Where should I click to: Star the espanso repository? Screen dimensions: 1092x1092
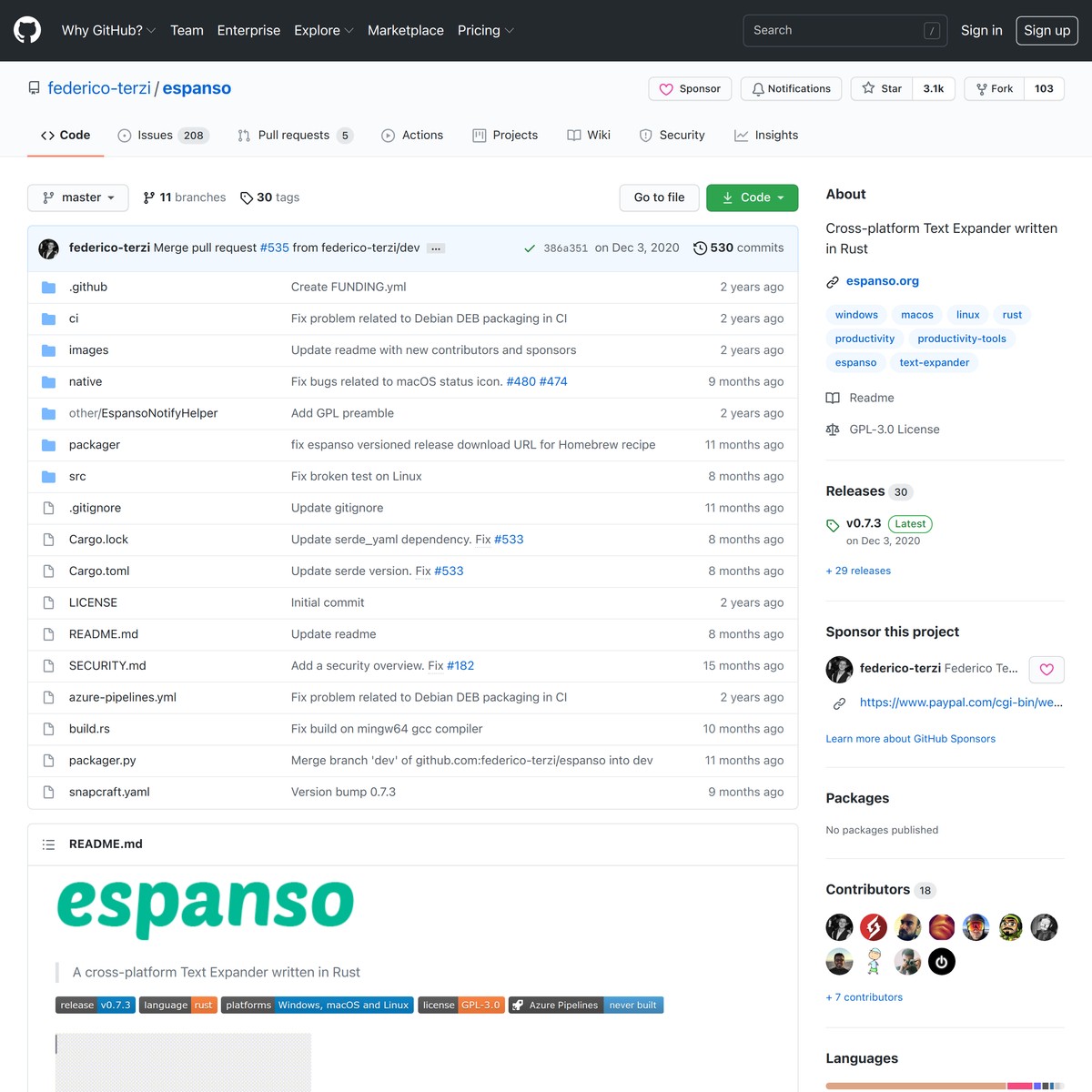tap(882, 89)
